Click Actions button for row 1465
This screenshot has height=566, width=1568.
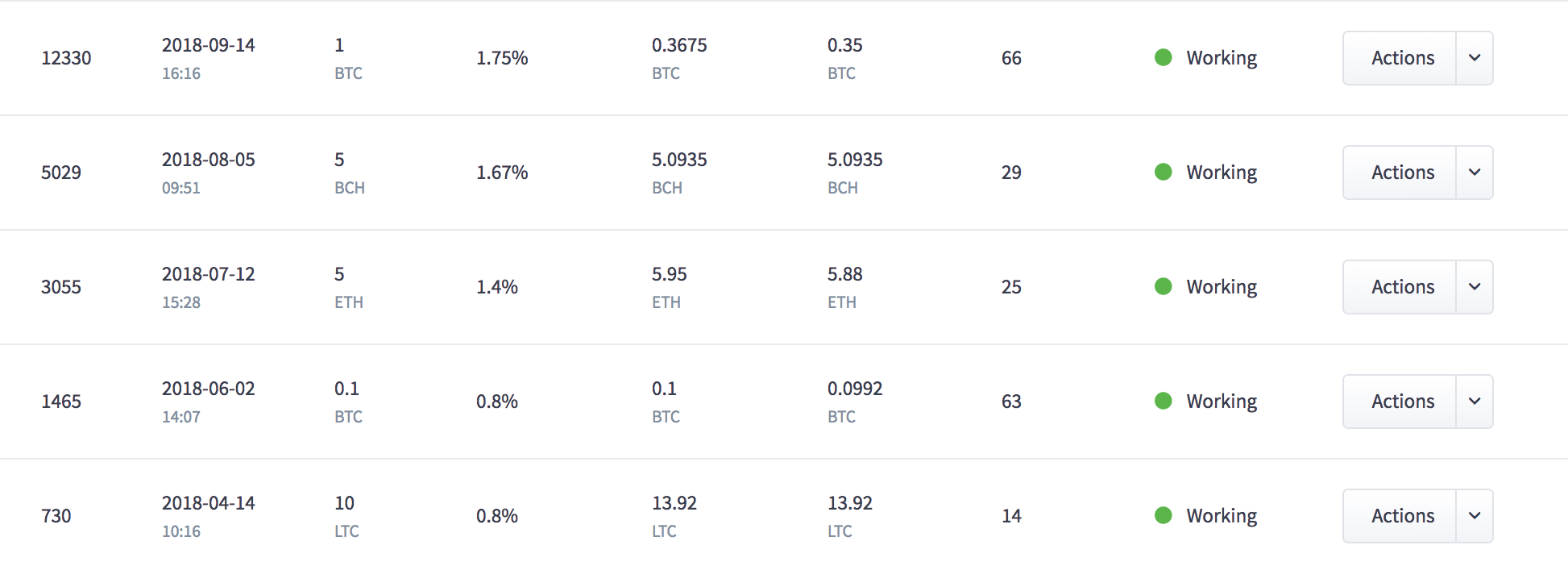coord(1400,402)
